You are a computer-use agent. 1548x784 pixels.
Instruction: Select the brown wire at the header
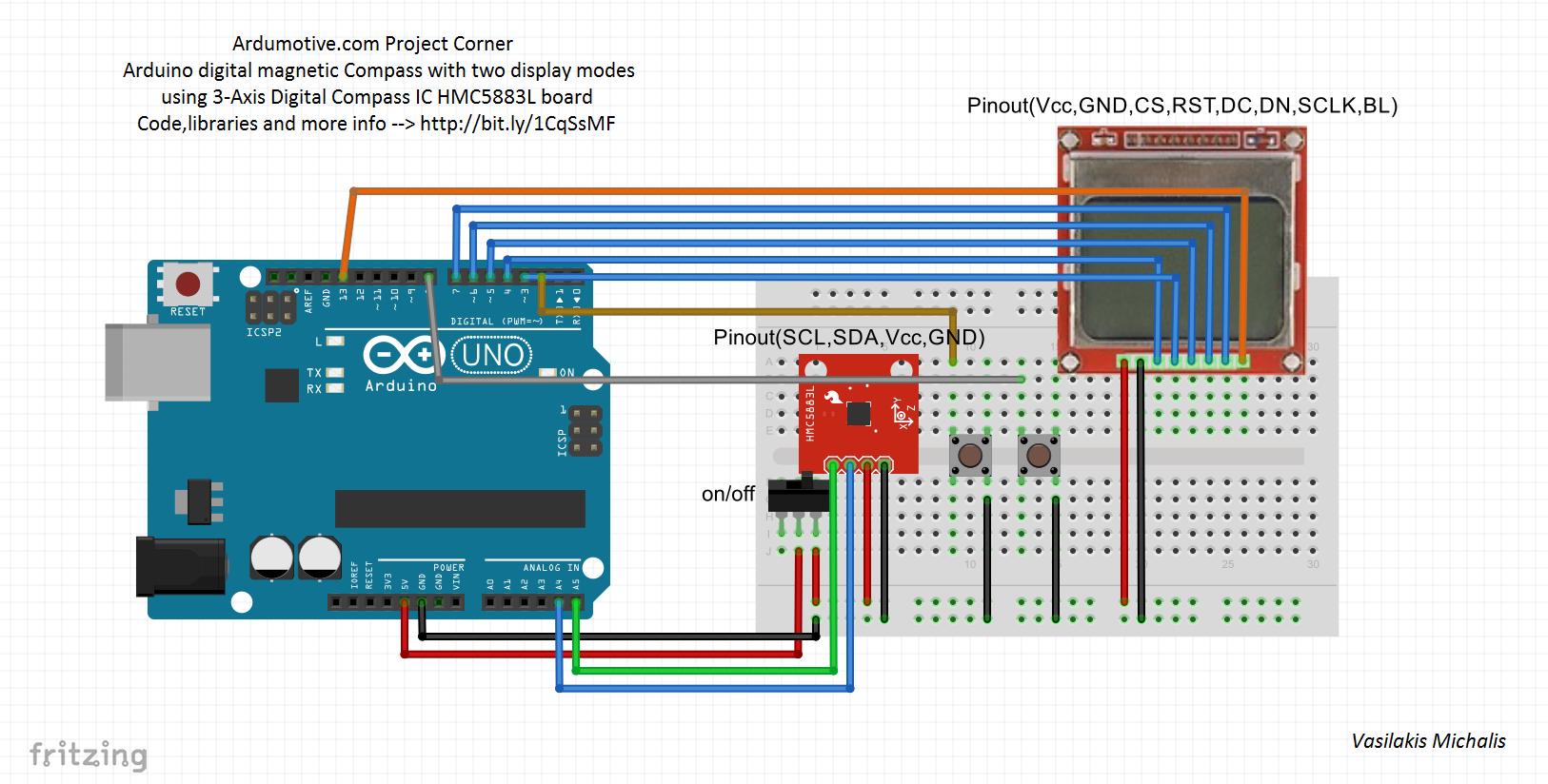tap(747, 311)
